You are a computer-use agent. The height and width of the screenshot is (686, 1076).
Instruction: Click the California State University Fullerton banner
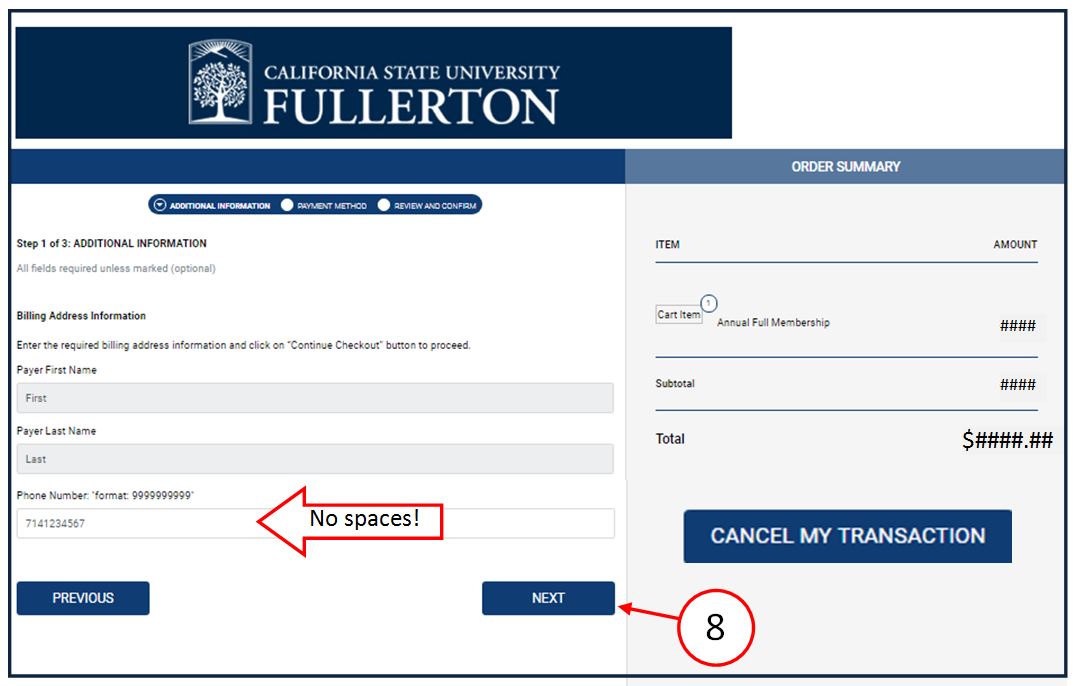pos(373,82)
